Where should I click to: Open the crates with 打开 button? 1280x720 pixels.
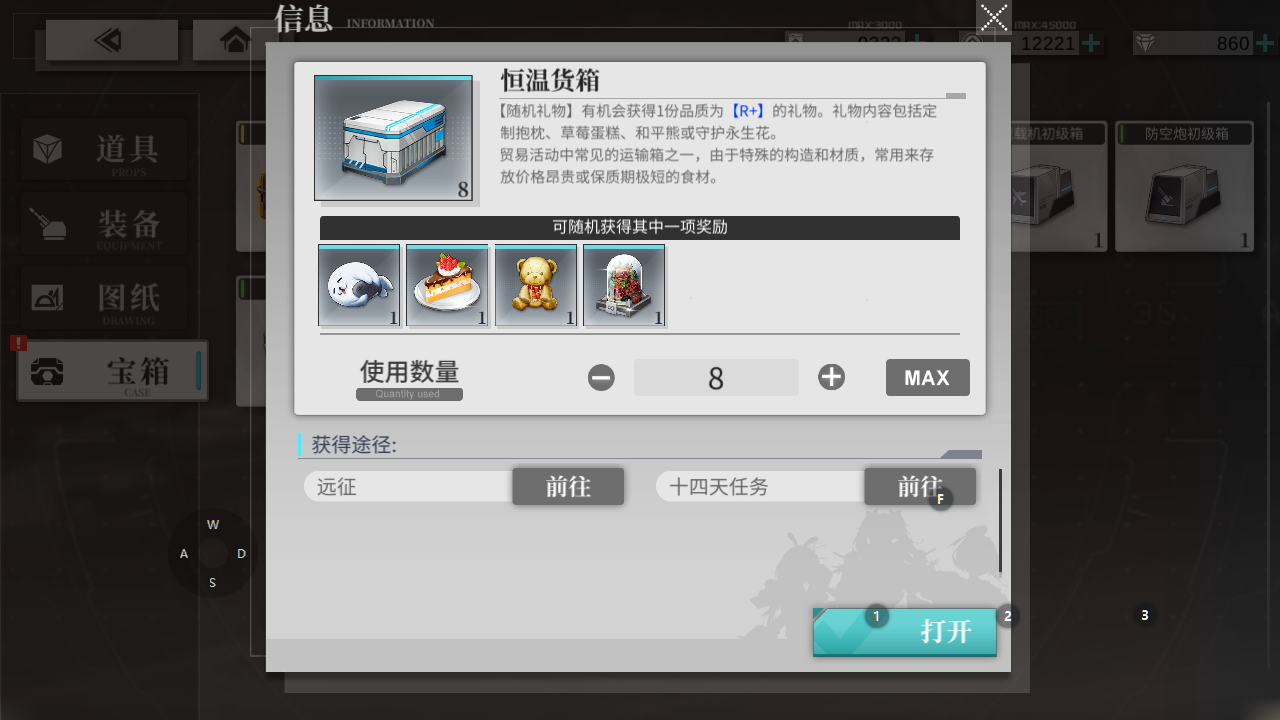[x=905, y=632]
